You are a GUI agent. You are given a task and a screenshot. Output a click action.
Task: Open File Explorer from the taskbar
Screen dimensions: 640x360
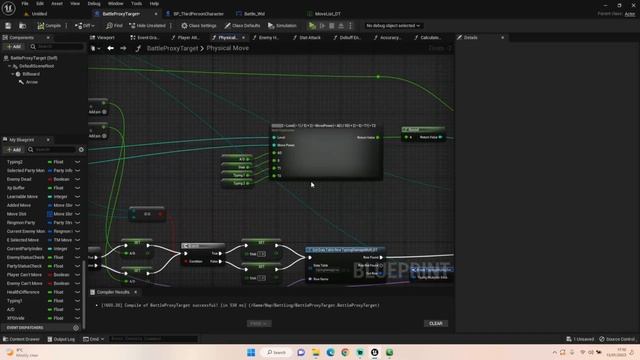click(x=316, y=353)
